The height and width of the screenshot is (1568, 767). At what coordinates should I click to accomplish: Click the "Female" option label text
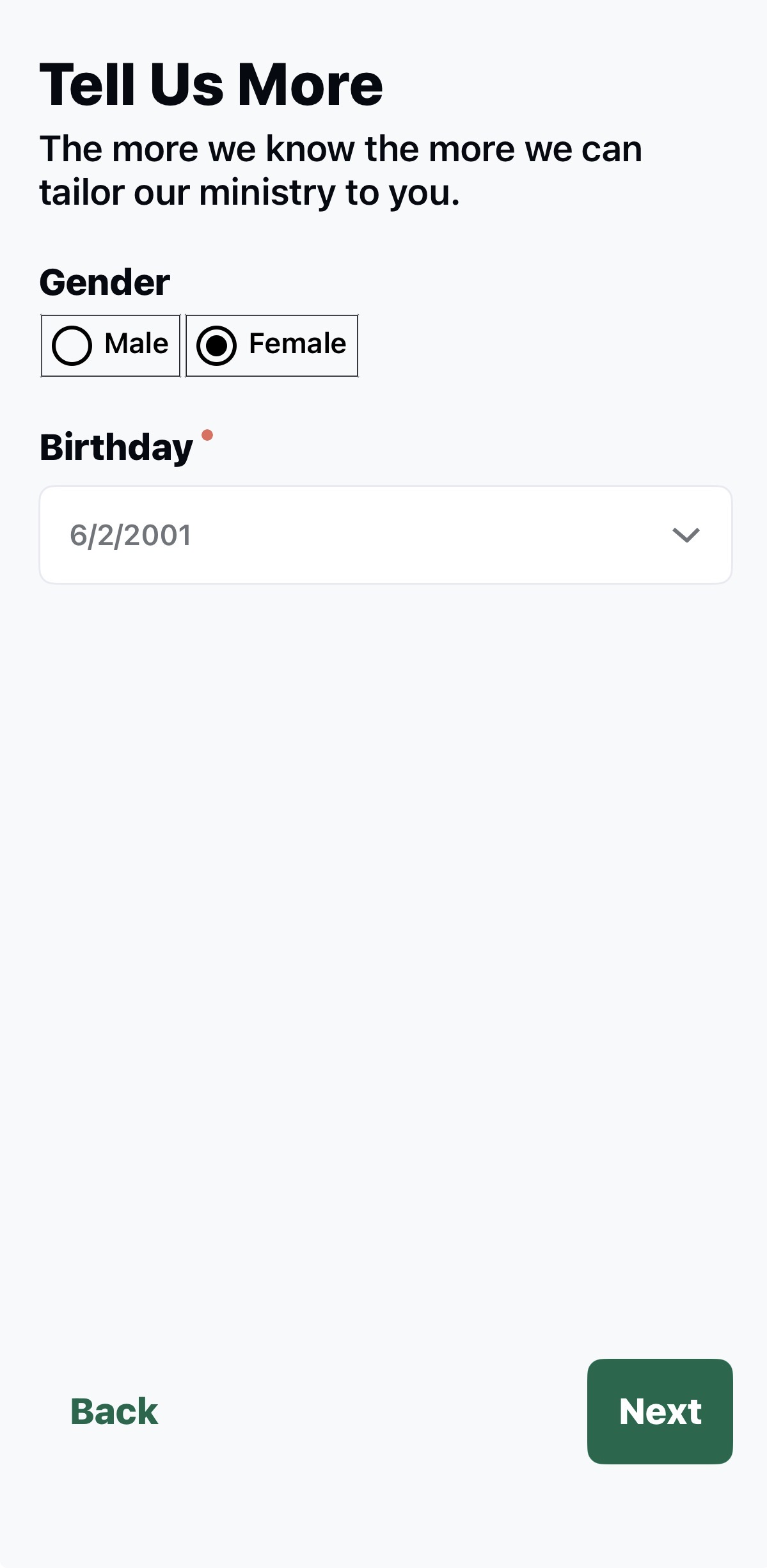pos(297,344)
